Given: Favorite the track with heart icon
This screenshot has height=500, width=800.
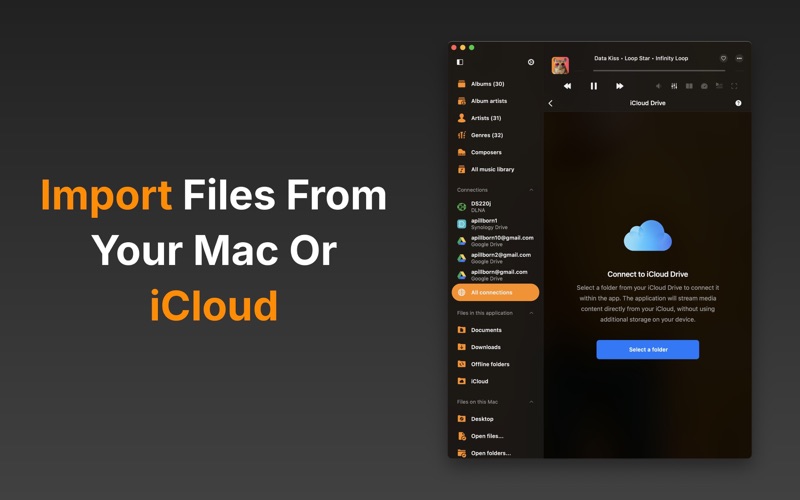Looking at the screenshot, I should (723, 59).
